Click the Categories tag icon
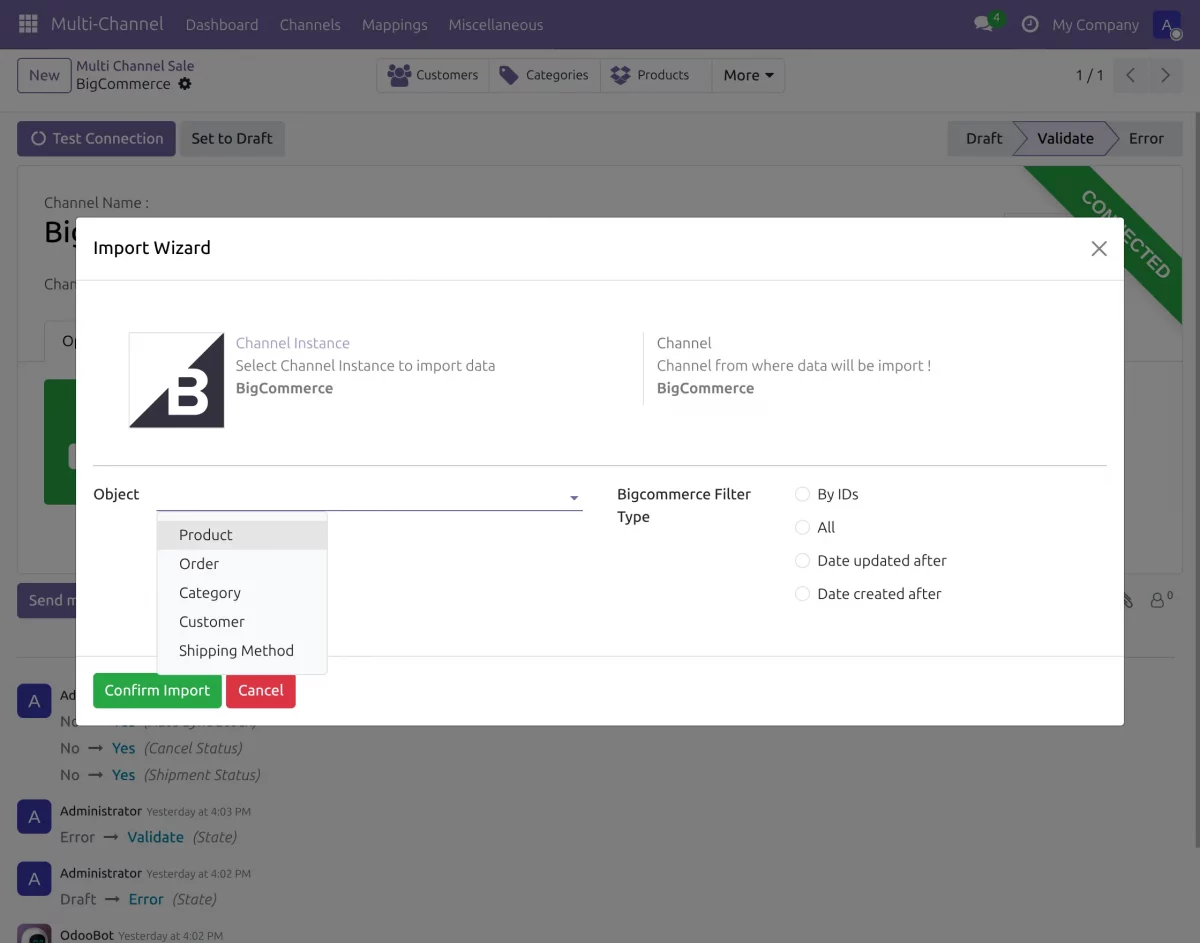This screenshot has width=1200, height=943. pyautogui.click(x=509, y=75)
